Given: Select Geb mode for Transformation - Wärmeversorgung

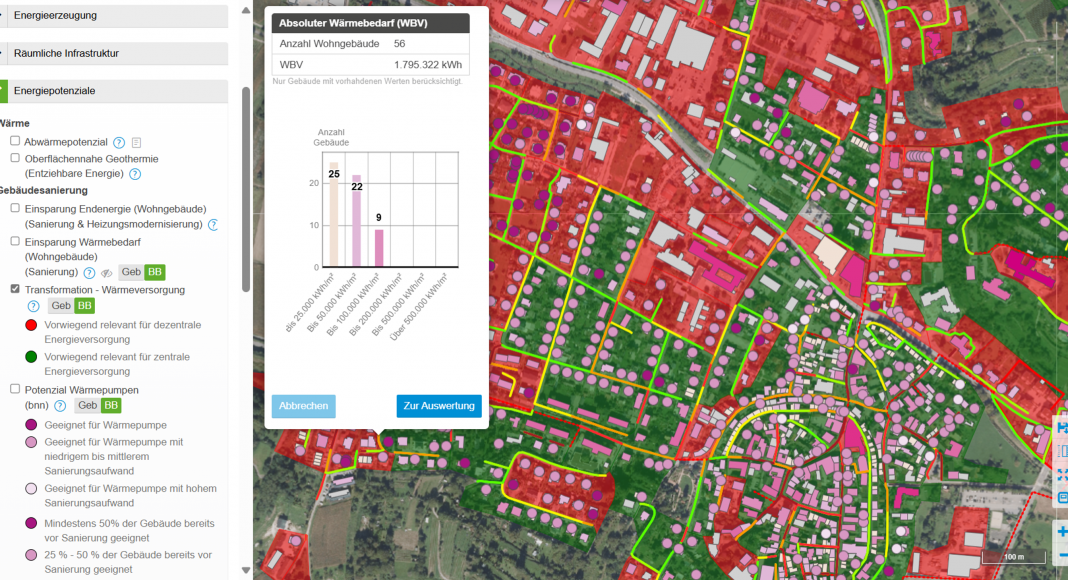Looking at the screenshot, I should tap(61, 306).
